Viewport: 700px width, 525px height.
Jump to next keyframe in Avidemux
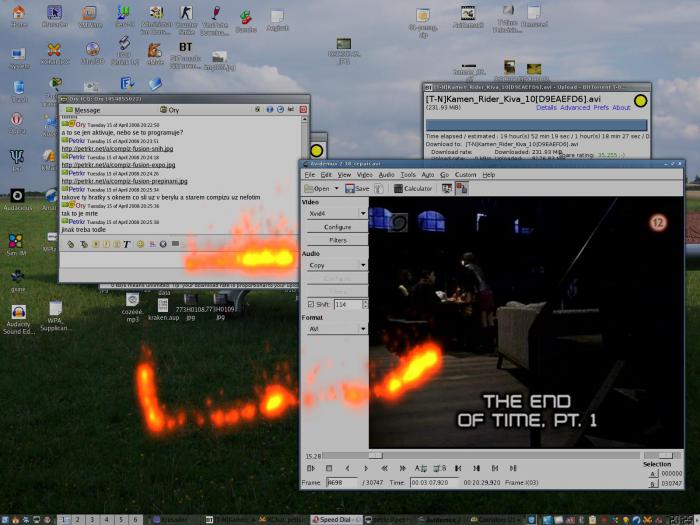[402, 468]
